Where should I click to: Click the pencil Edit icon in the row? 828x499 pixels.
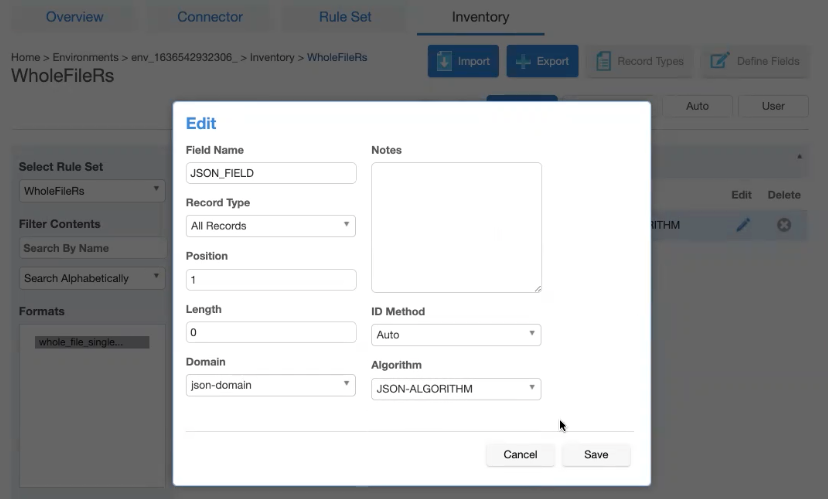(x=742, y=225)
